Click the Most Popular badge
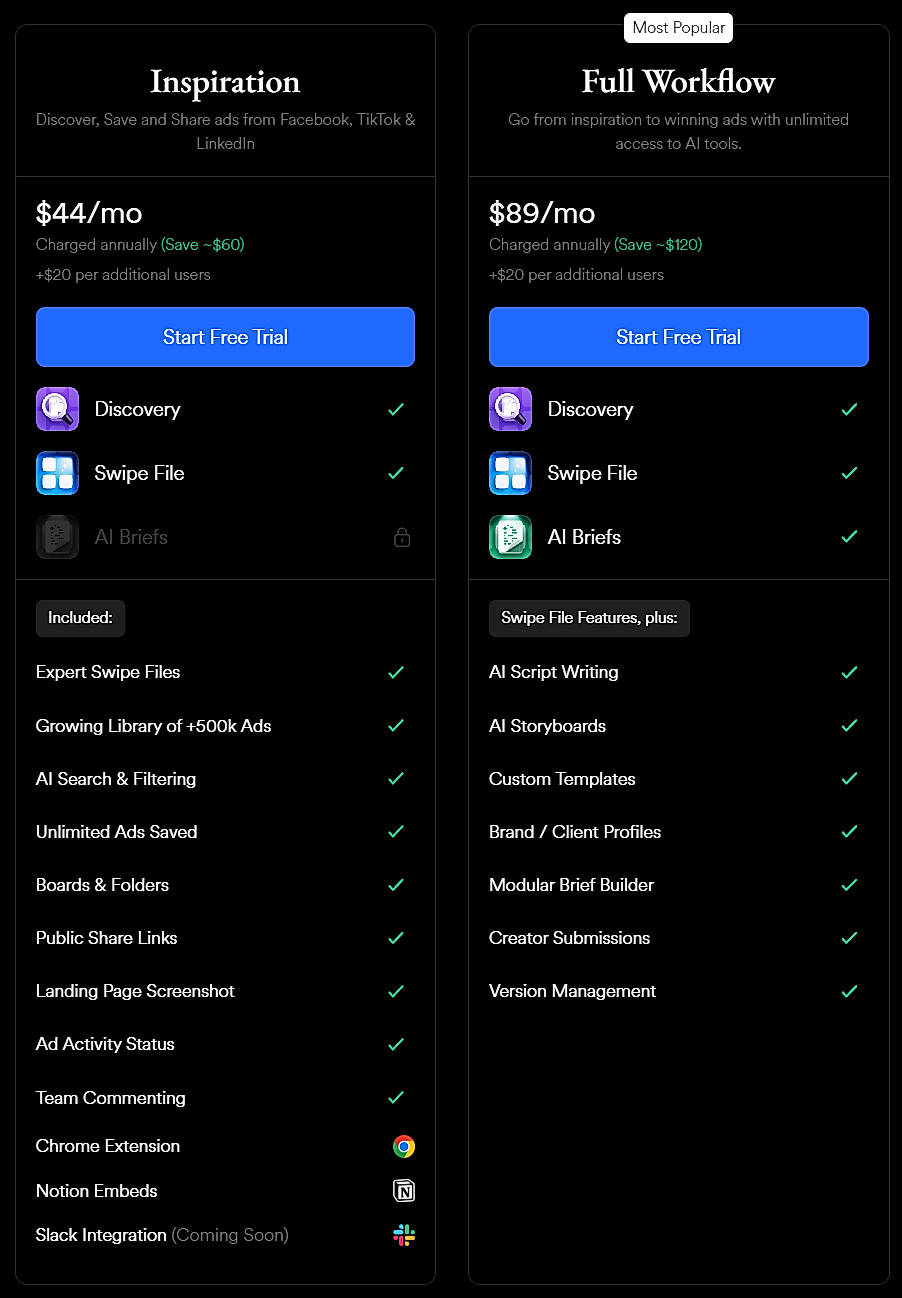902x1298 pixels. (x=678, y=28)
